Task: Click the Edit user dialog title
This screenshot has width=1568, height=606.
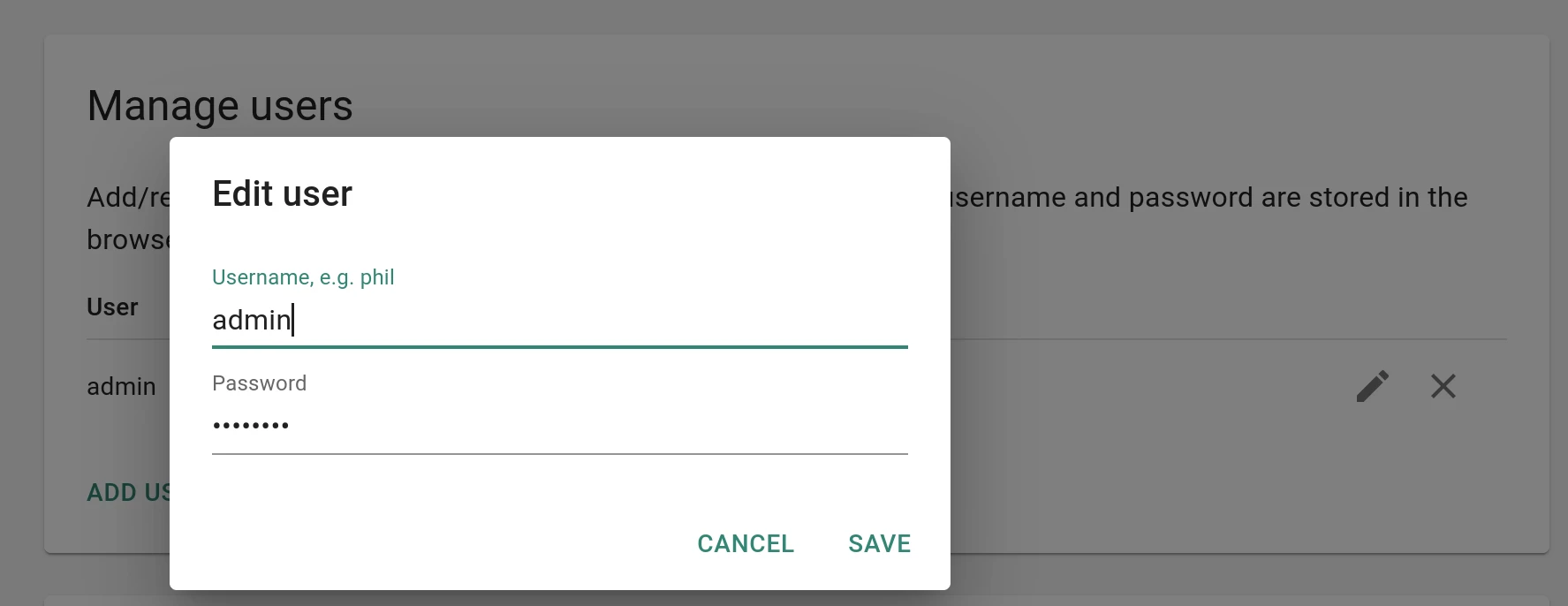Action: point(281,193)
